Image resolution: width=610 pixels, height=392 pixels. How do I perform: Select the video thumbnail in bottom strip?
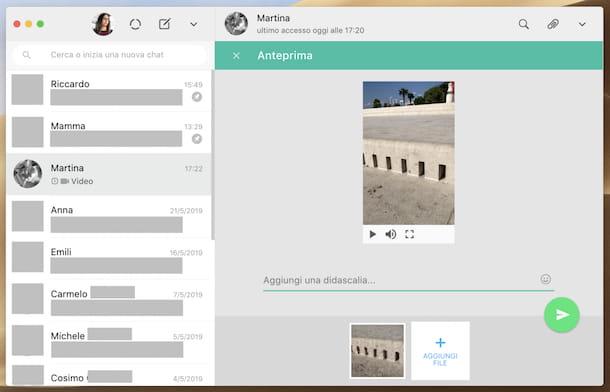click(377, 351)
